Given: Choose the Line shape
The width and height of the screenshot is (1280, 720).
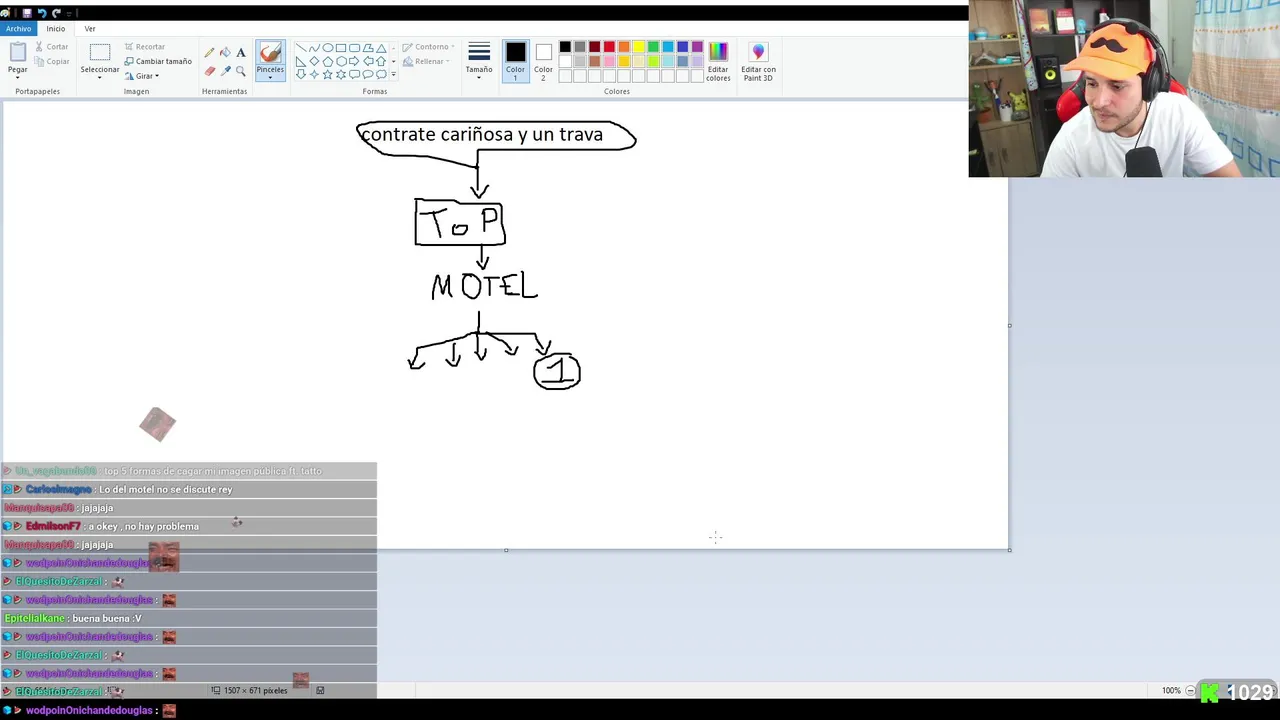Looking at the screenshot, I should tap(301, 48).
